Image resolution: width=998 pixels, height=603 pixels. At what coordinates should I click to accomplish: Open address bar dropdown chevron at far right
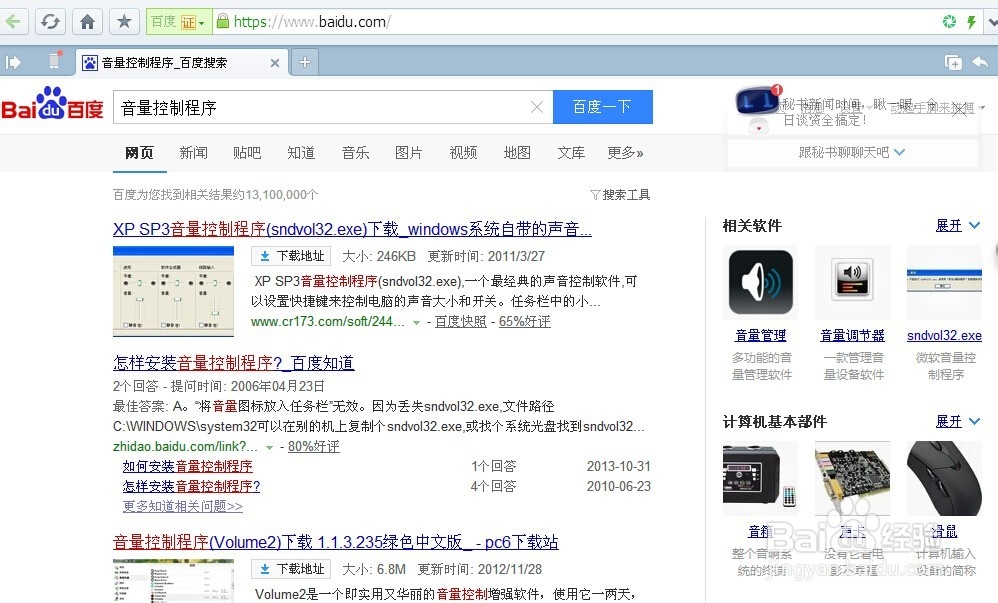(x=992, y=22)
